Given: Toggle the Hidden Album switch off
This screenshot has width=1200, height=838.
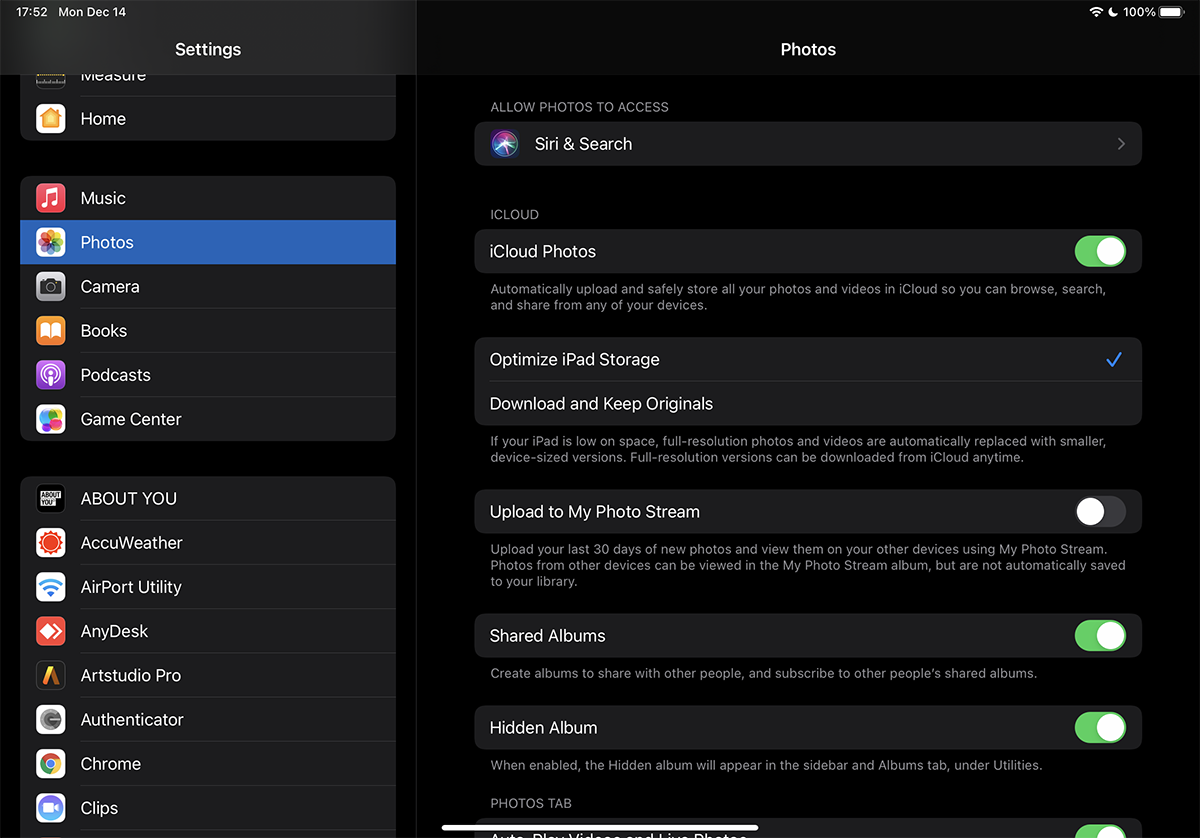Looking at the screenshot, I should tap(1099, 728).
